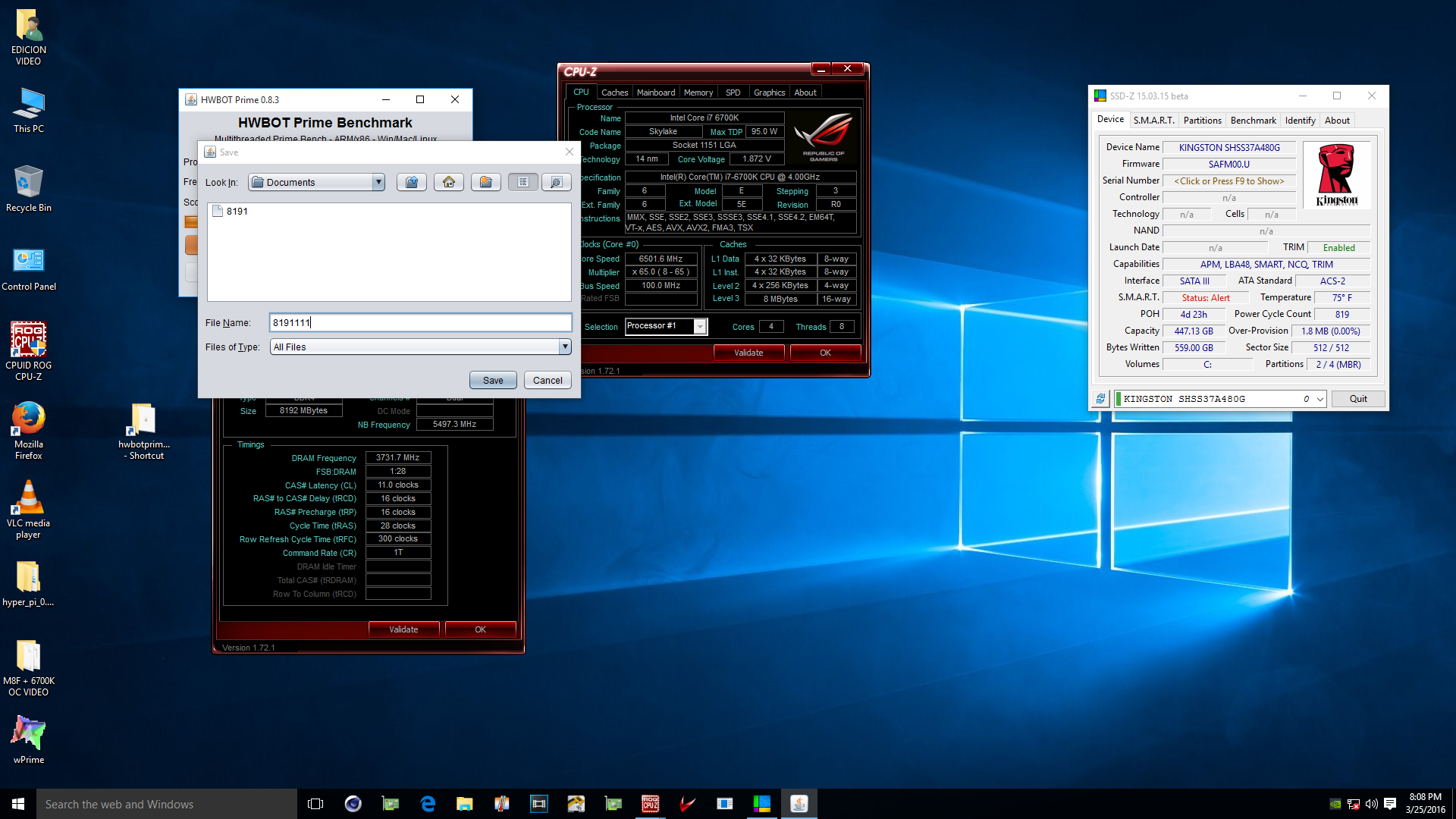
Task: Click Validate in CPU-Z memory window
Action: [x=403, y=629]
